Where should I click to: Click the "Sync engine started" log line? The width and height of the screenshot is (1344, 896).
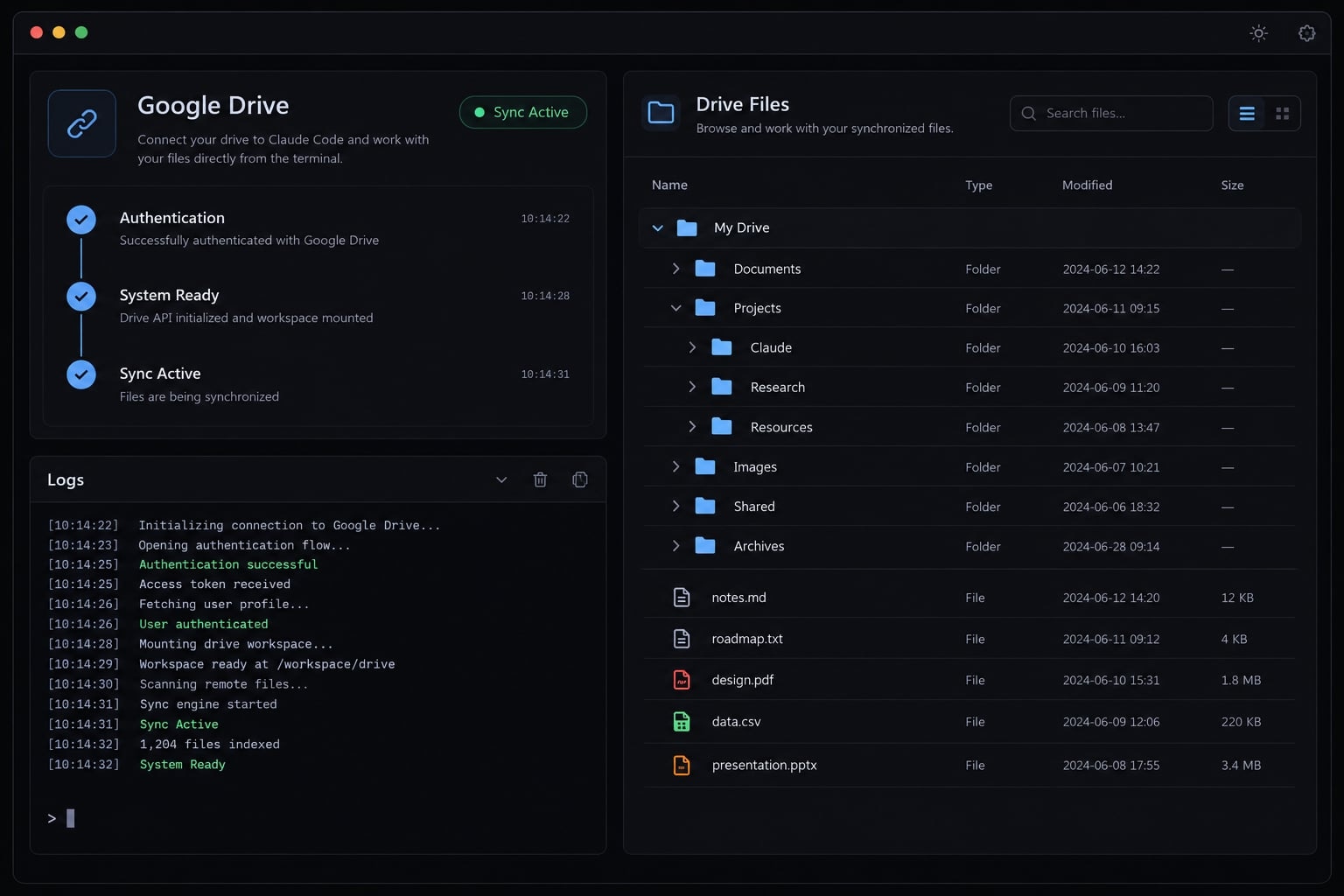coord(208,704)
